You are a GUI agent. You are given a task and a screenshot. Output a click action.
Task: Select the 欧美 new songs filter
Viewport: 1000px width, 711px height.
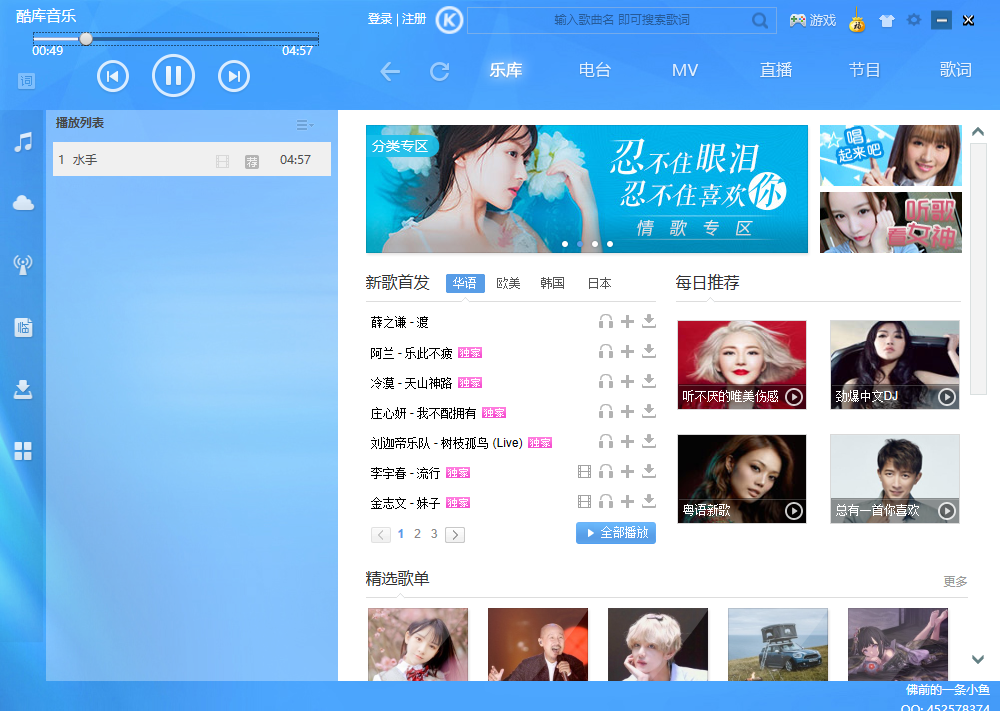click(508, 283)
